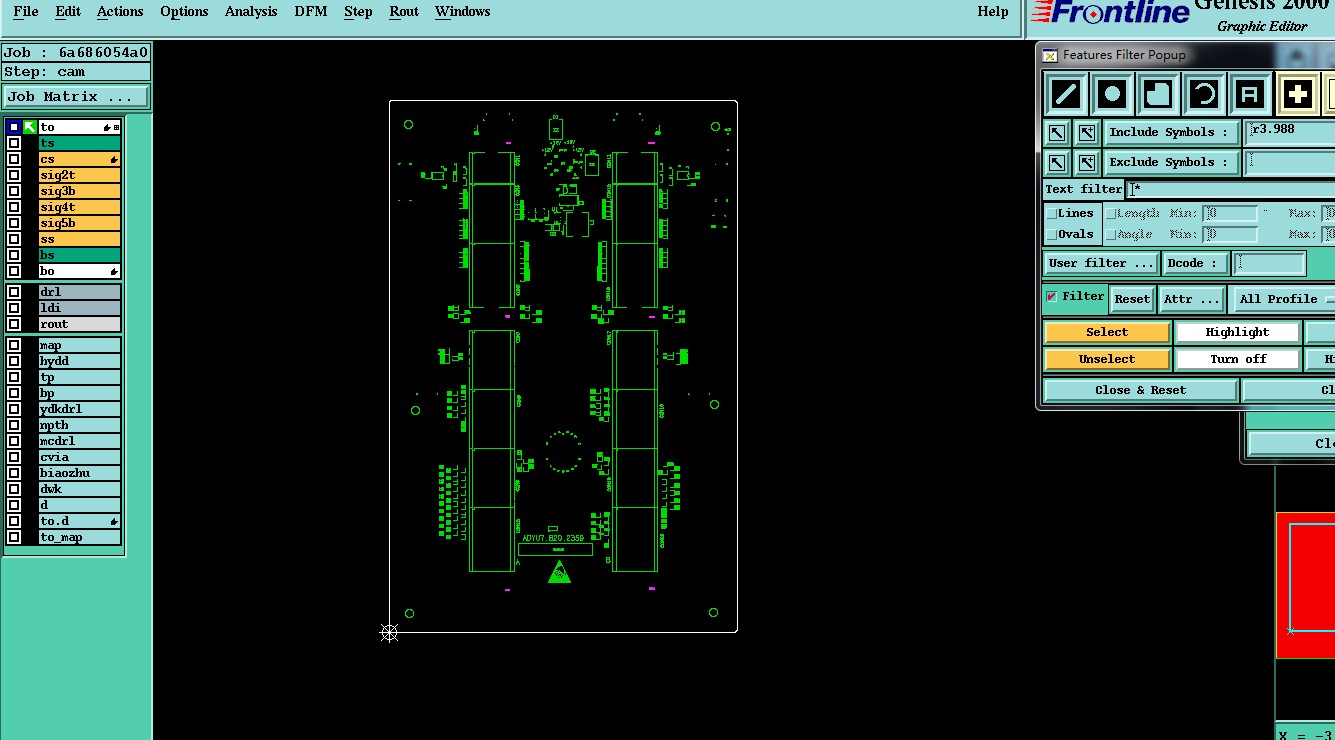This screenshot has width=1335, height=740.
Task: Click first arrow icon beside Include Symbols
Action: (x=1057, y=132)
